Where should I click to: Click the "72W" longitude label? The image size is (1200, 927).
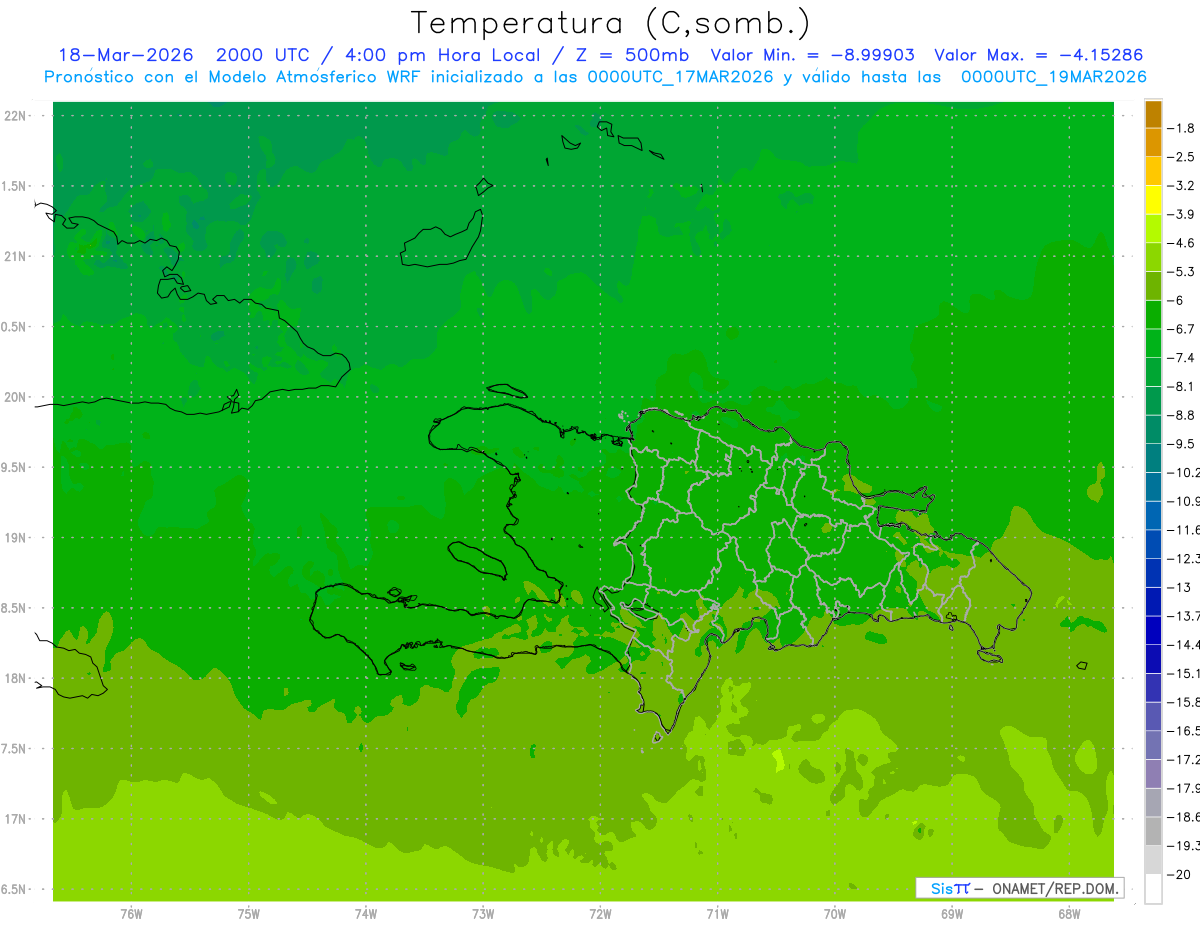click(x=600, y=914)
